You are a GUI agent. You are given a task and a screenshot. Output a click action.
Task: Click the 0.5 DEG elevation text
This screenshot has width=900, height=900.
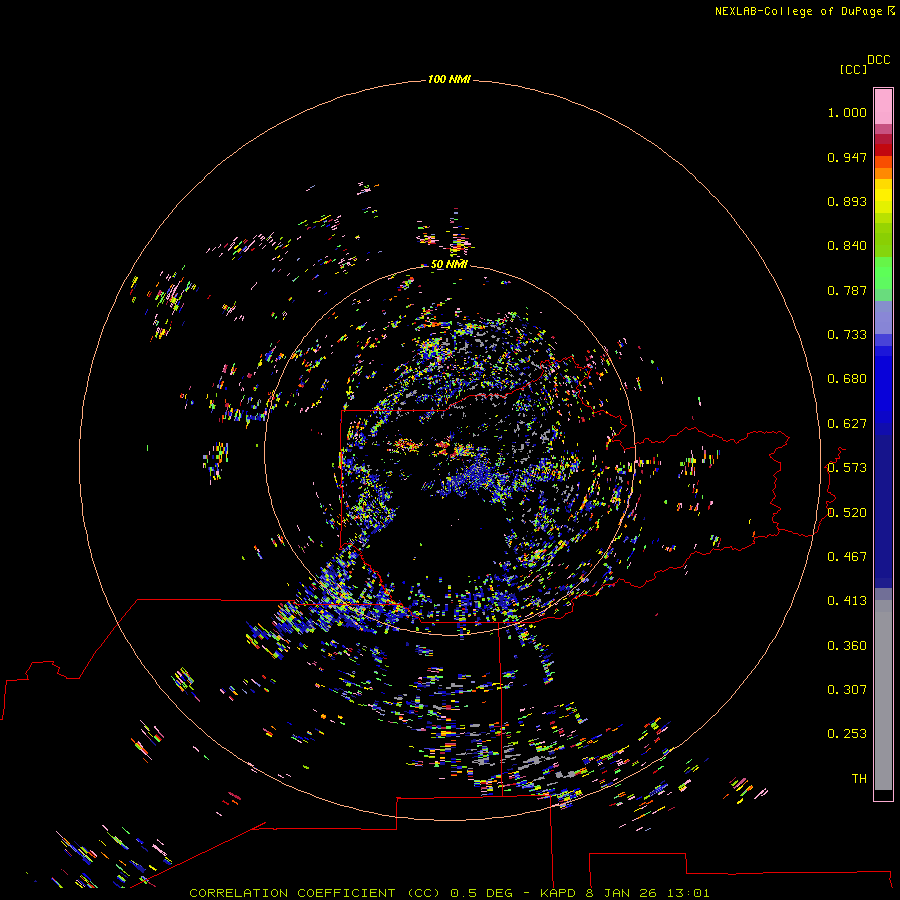point(483,893)
